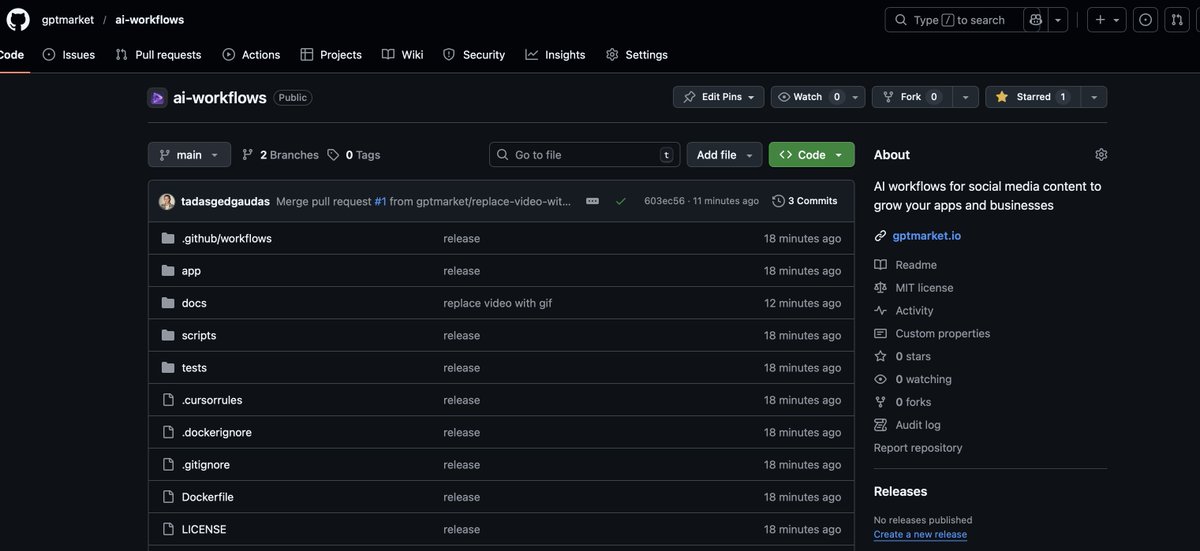Image resolution: width=1200 pixels, height=551 pixels.
Task: Click the Type / to search box
Action: coord(954,20)
